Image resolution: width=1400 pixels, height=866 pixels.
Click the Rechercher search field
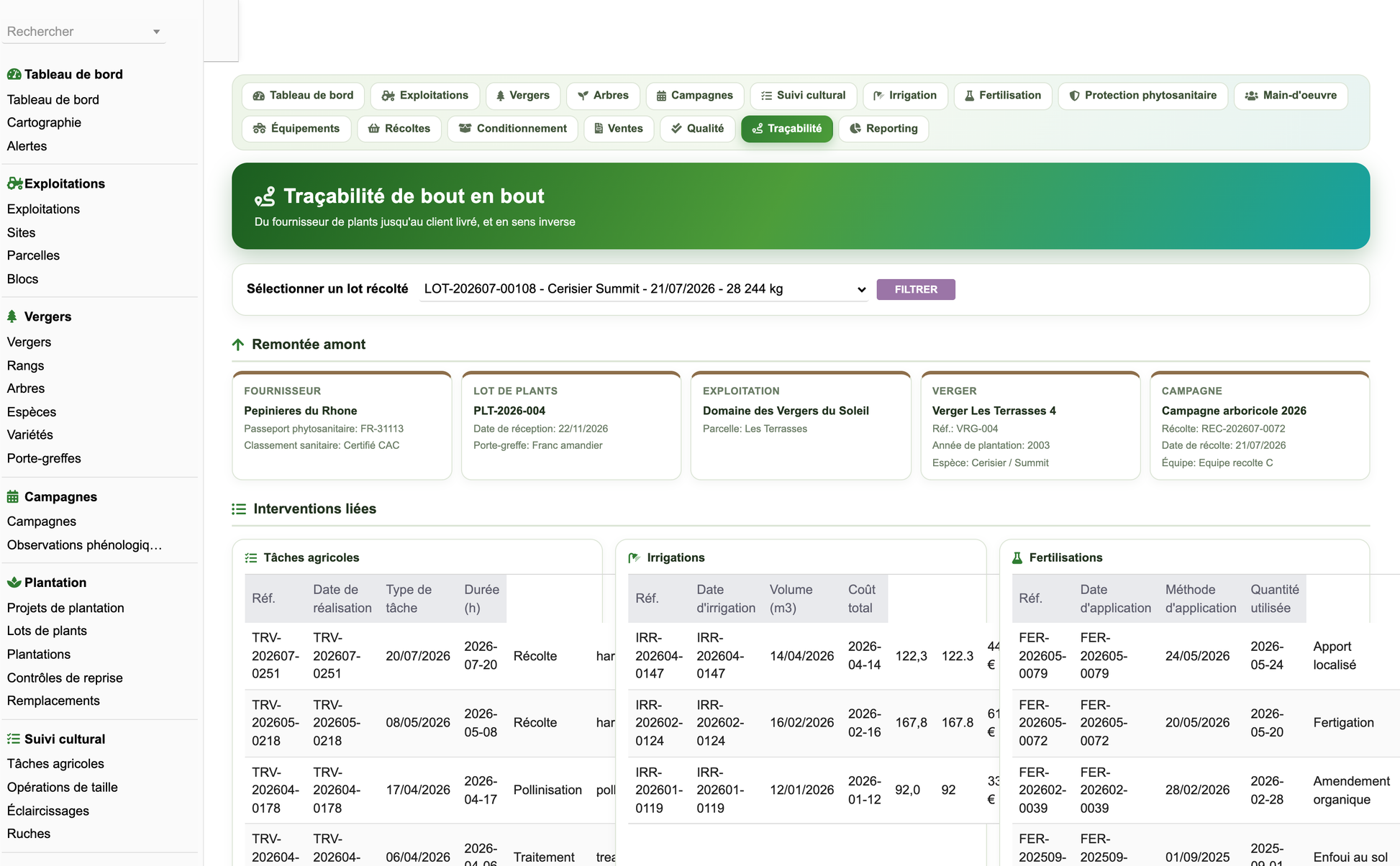click(x=84, y=32)
